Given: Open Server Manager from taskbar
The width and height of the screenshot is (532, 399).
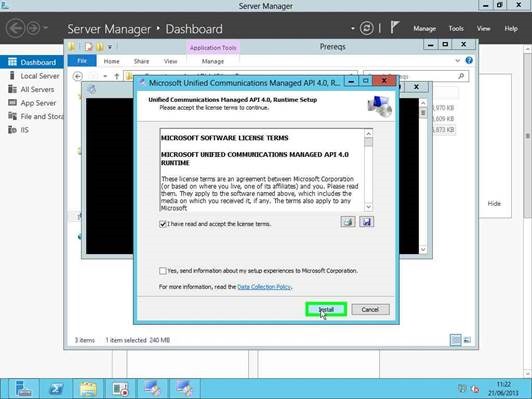Looking at the screenshot, I should [x=24, y=389].
